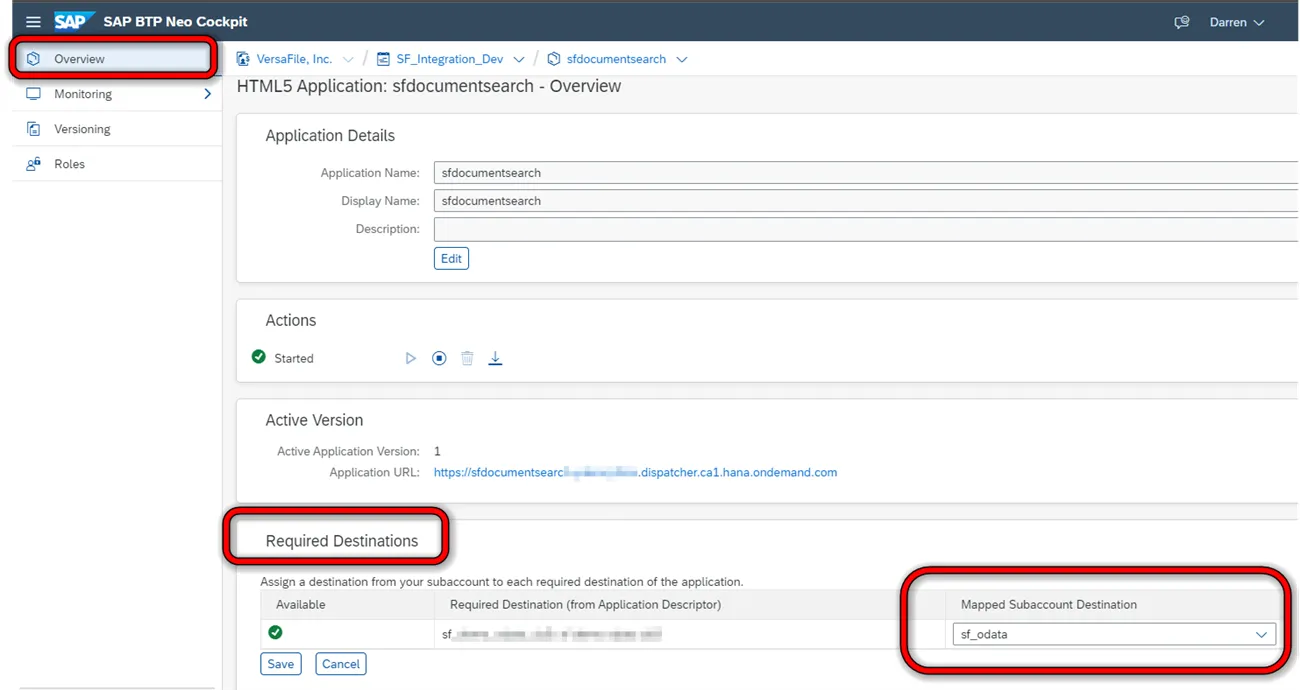The width and height of the screenshot is (1300, 690).
Task: Expand the Monitoring submenu arrow
Action: coord(207,94)
